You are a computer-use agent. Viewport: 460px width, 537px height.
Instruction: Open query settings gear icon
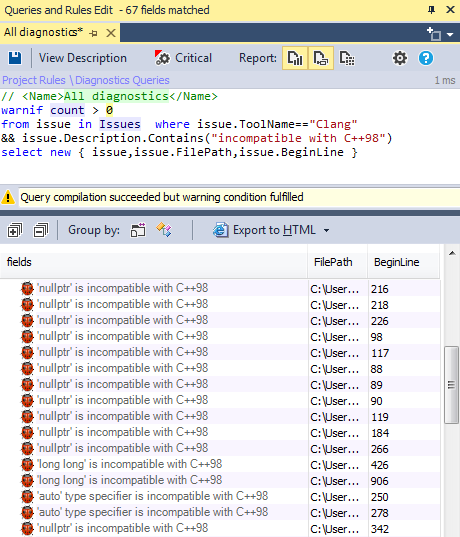tap(400, 58)
